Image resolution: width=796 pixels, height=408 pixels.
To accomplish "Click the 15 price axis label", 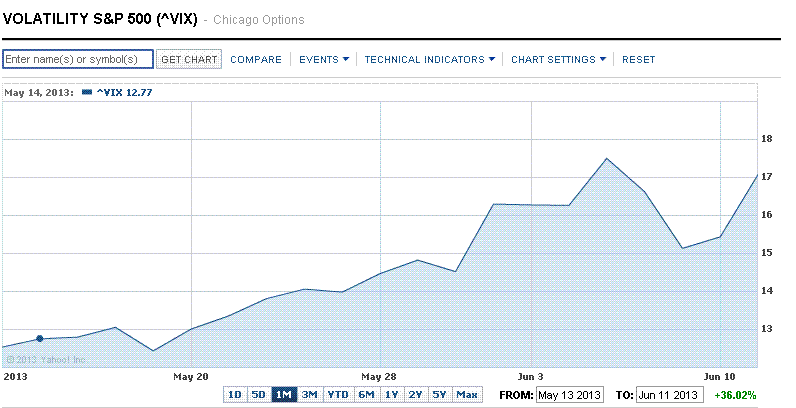I will (767, 253).
